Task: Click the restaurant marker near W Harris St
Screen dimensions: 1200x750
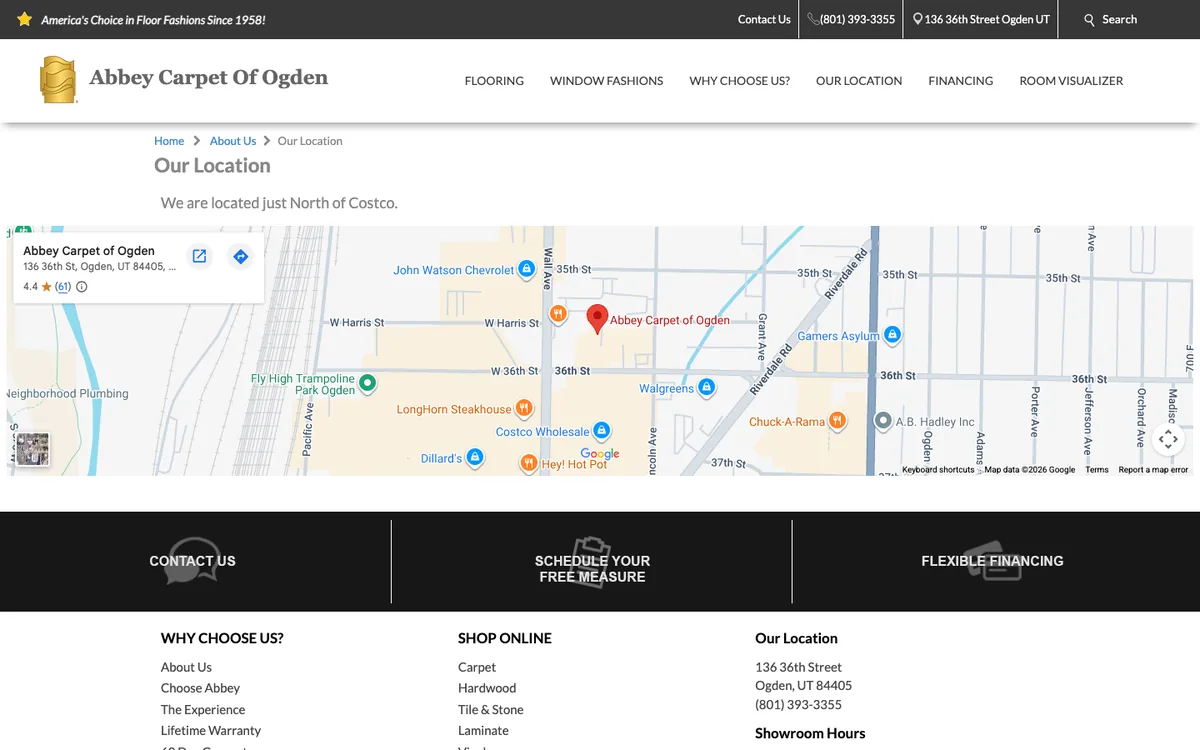Action: pyautogui.click(x=558, y=314)
